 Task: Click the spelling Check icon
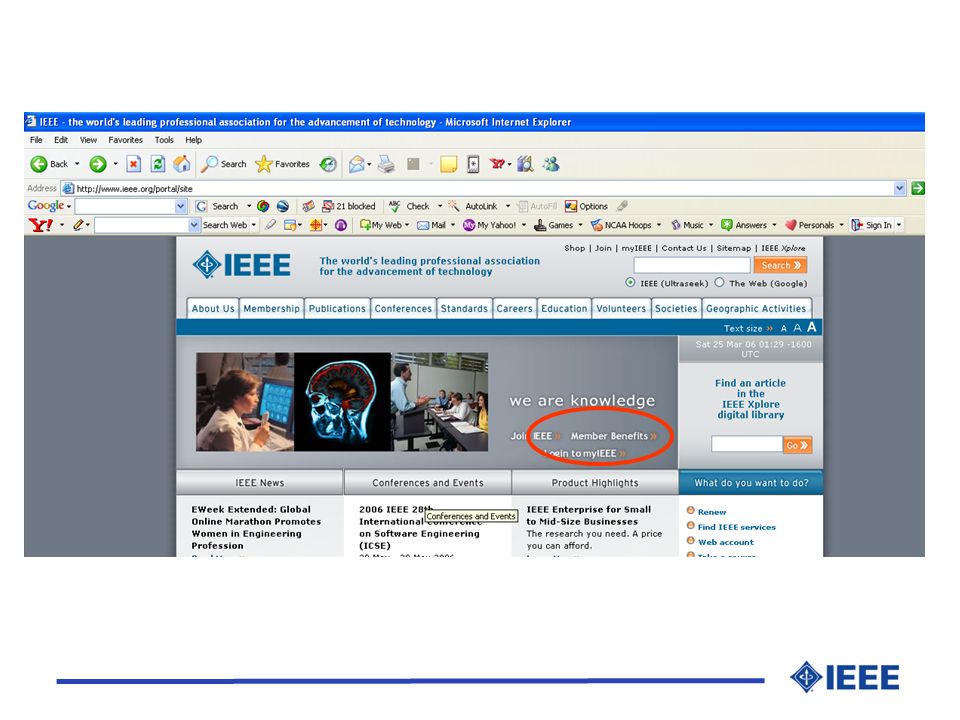[x=395, y=206]
